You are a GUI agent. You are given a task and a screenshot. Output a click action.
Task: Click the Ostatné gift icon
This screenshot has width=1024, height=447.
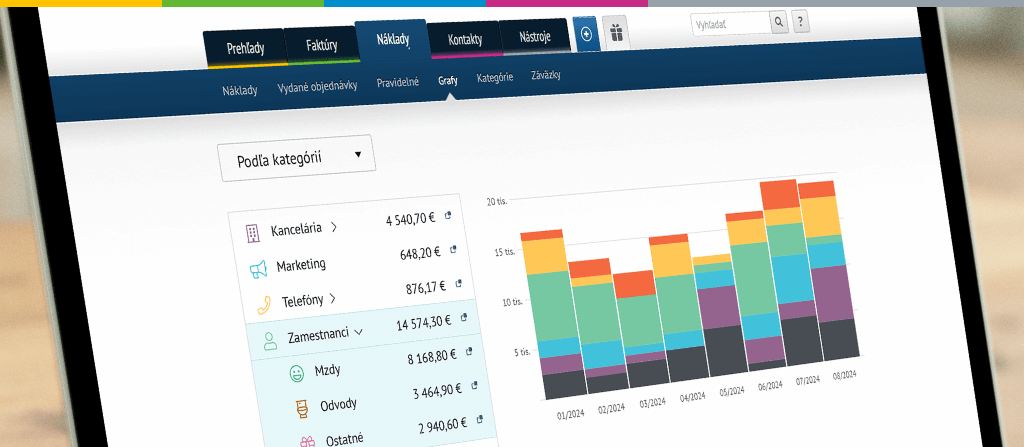point(308,442)
